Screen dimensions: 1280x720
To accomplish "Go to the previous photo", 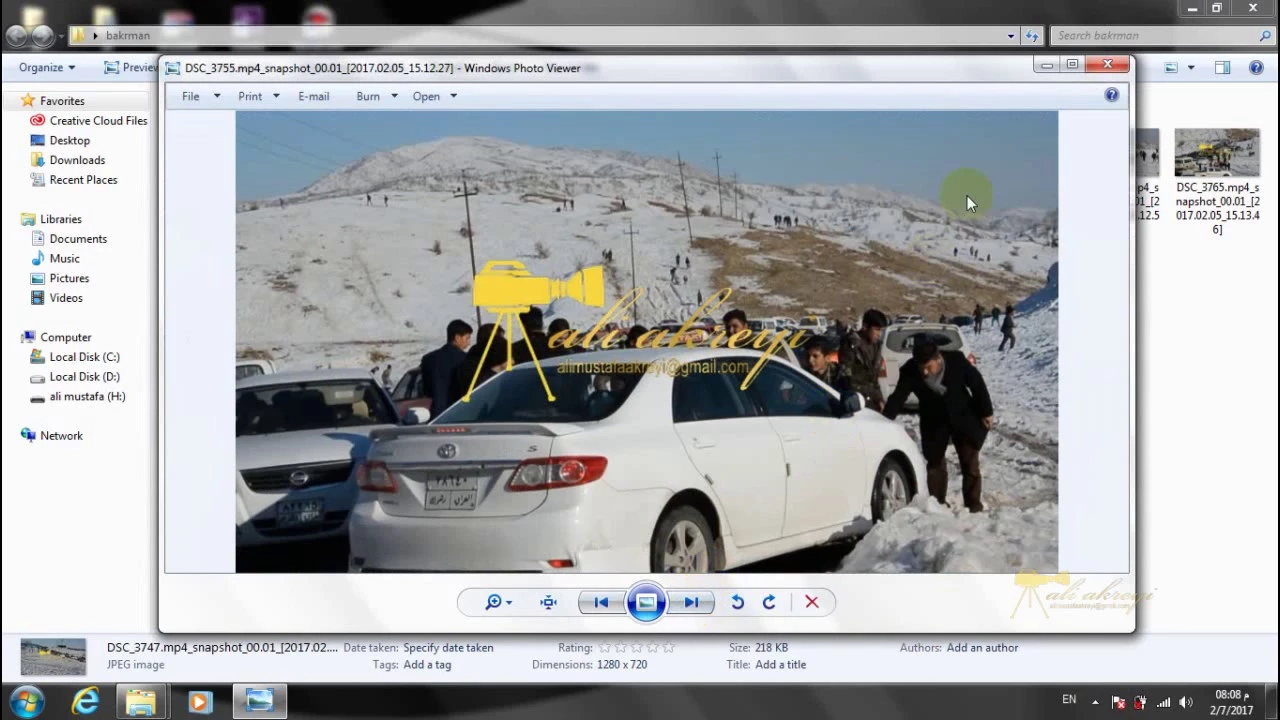I will (x=601, y=602).
